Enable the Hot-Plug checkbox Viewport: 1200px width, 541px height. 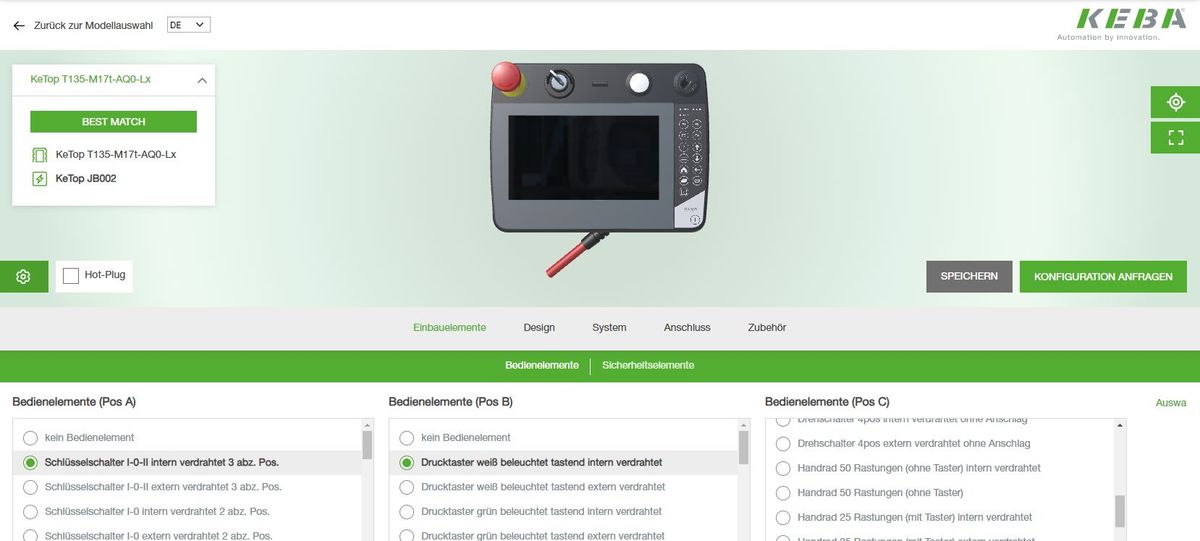tap(71, 275)
